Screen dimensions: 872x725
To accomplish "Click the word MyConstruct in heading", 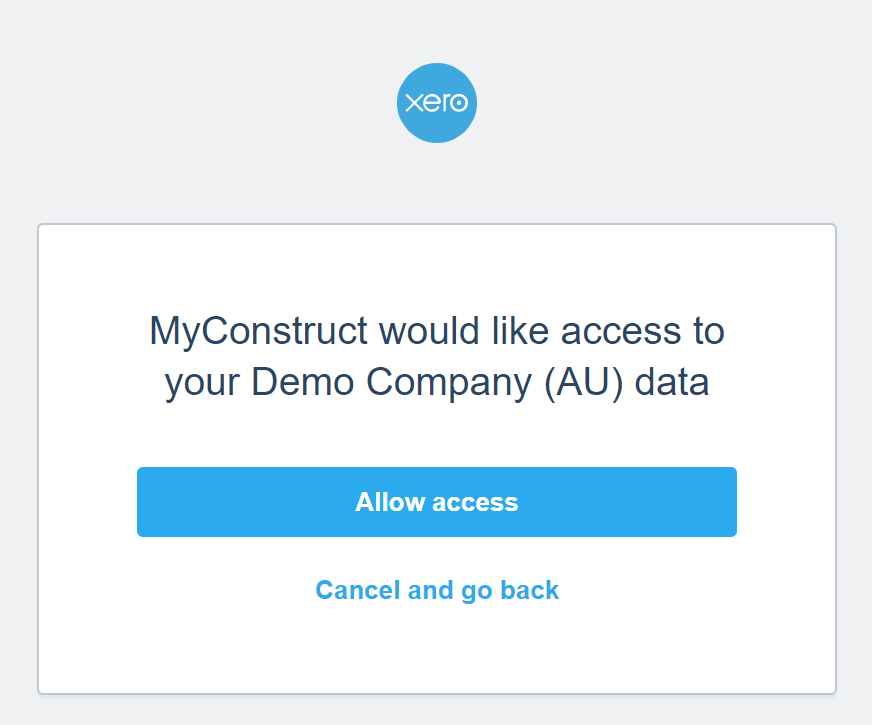I will click(258, 332).
